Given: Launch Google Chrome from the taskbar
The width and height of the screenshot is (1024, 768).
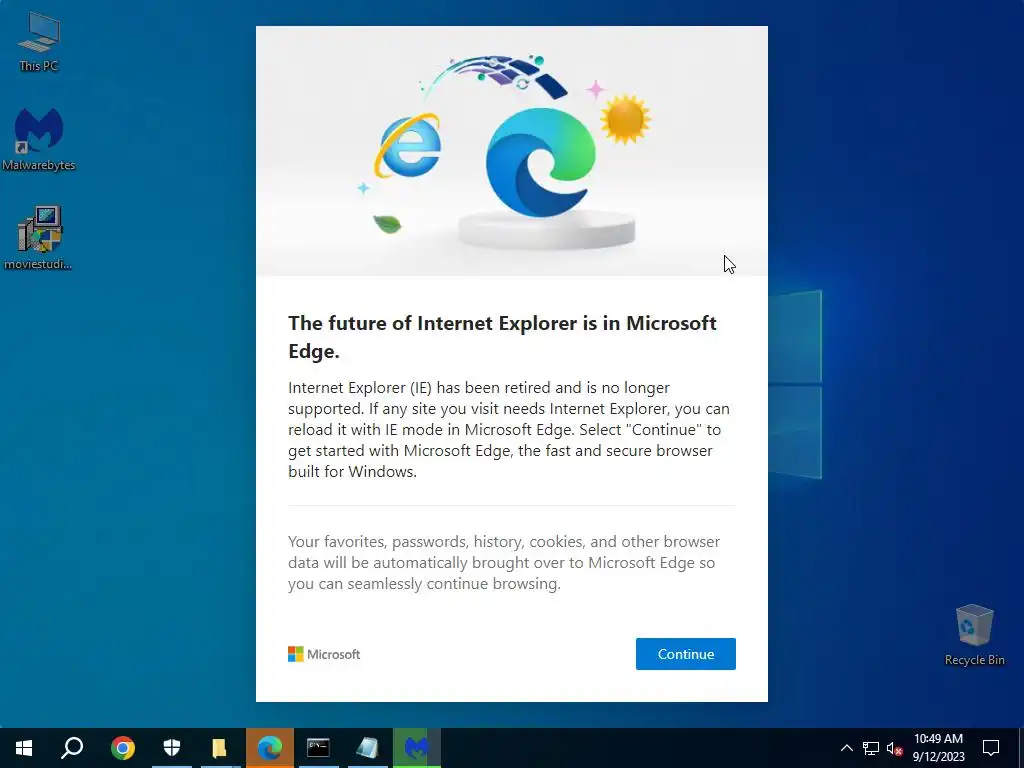Looking at the screenshot, I should (x=122, y=748).
